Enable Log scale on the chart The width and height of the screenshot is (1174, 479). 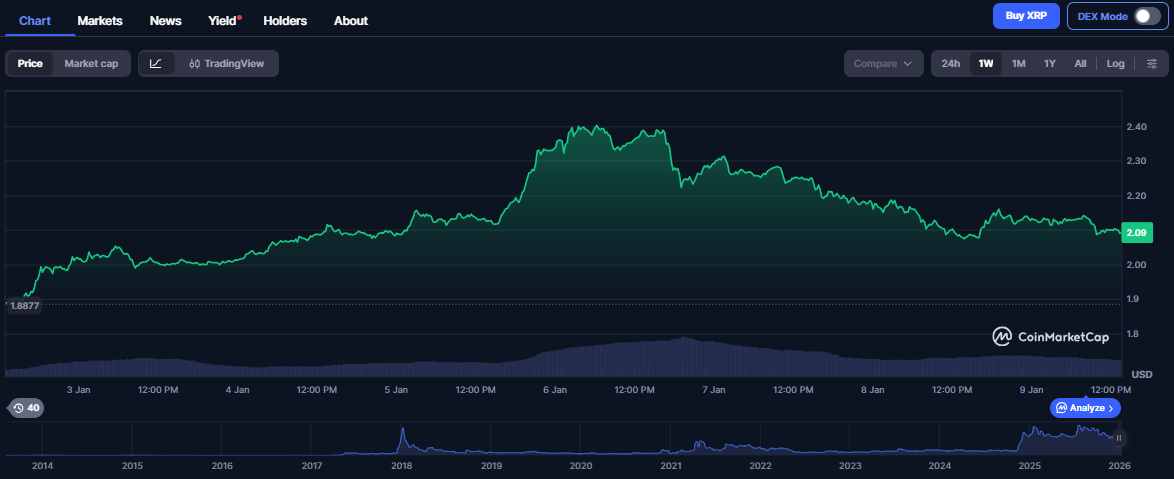point(1115,64)
